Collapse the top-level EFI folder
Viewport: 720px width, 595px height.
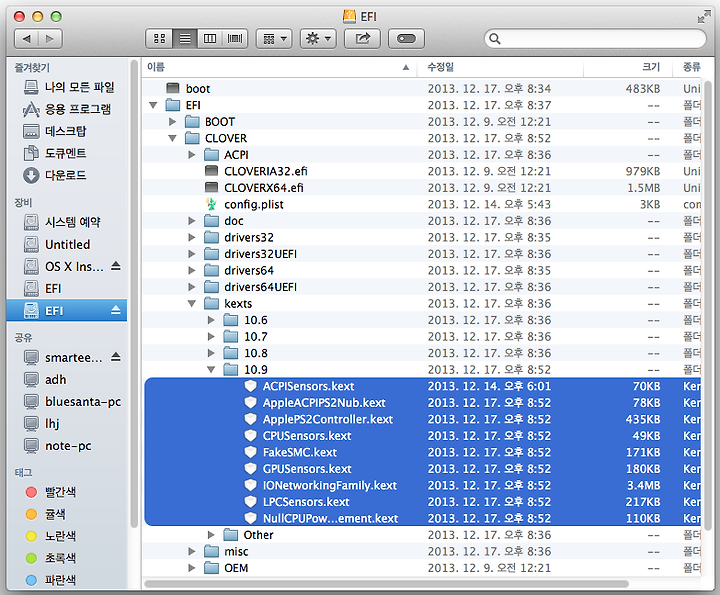pyautogui.click(x=153, y=105)
